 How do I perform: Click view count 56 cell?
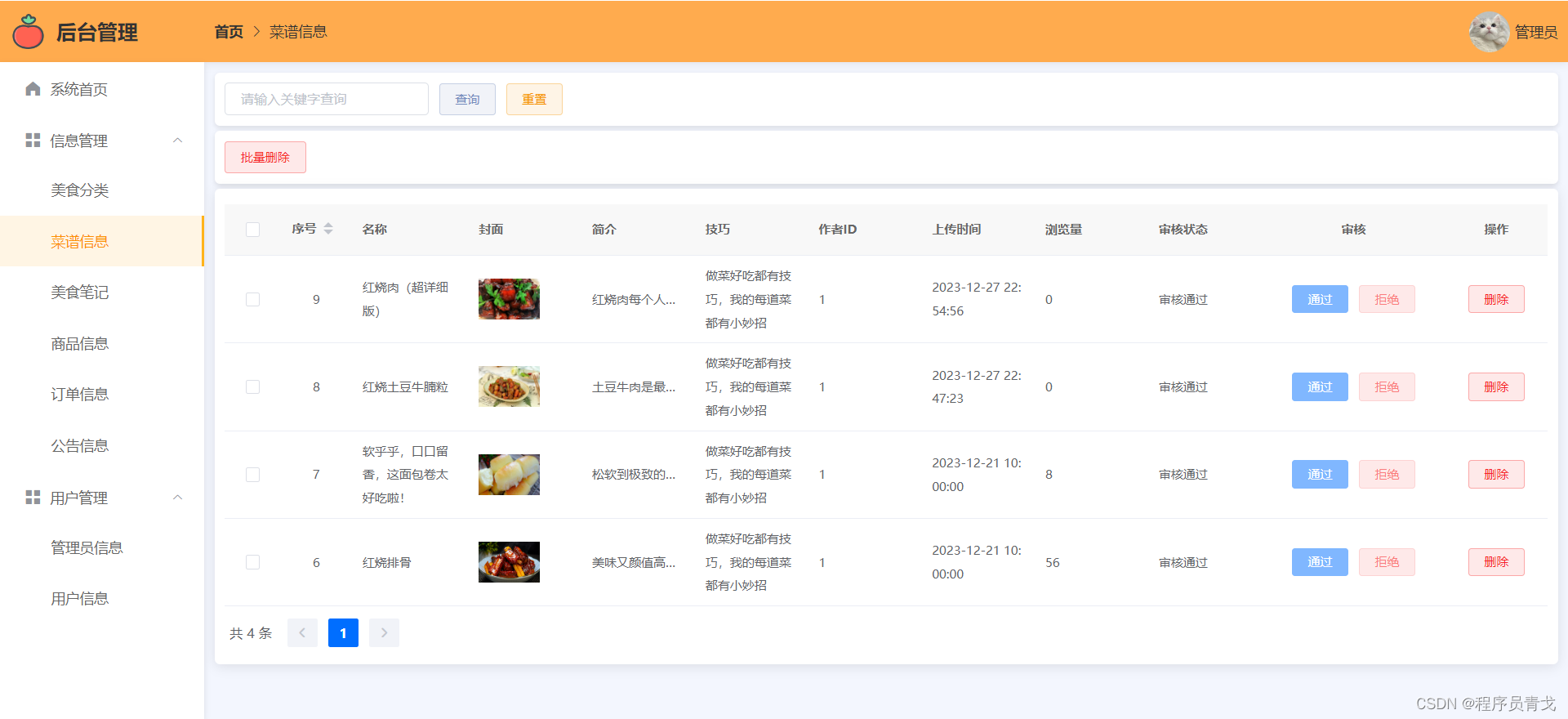click(x=1053, y=562)
